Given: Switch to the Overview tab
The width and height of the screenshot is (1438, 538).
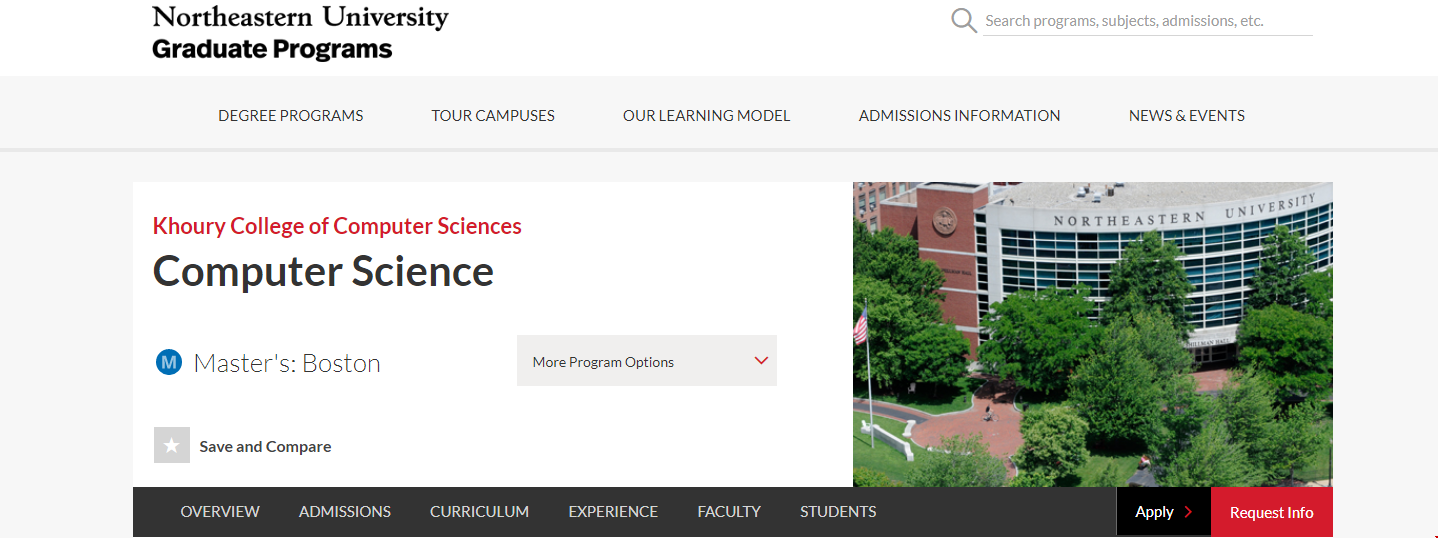Looking at the screenshot, I should pos(220,511).
